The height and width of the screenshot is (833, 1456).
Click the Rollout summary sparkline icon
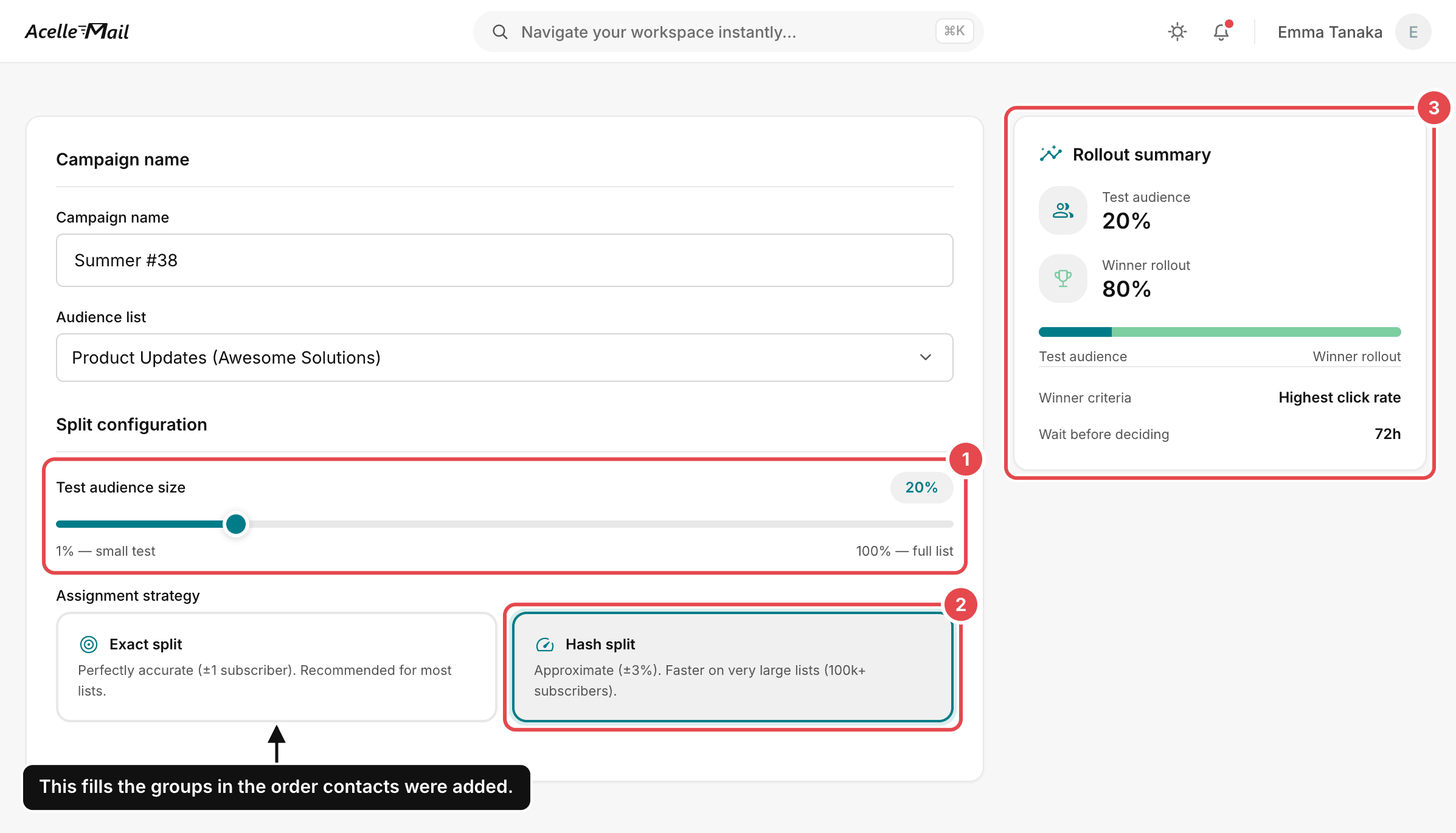pyautogui.click(x=1051, y=154)
